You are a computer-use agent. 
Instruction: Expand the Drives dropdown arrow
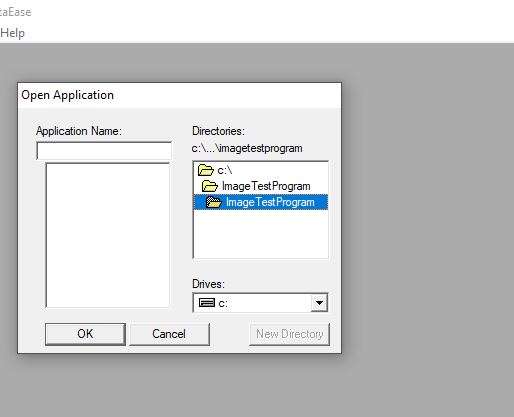click(x=319, y=303)
